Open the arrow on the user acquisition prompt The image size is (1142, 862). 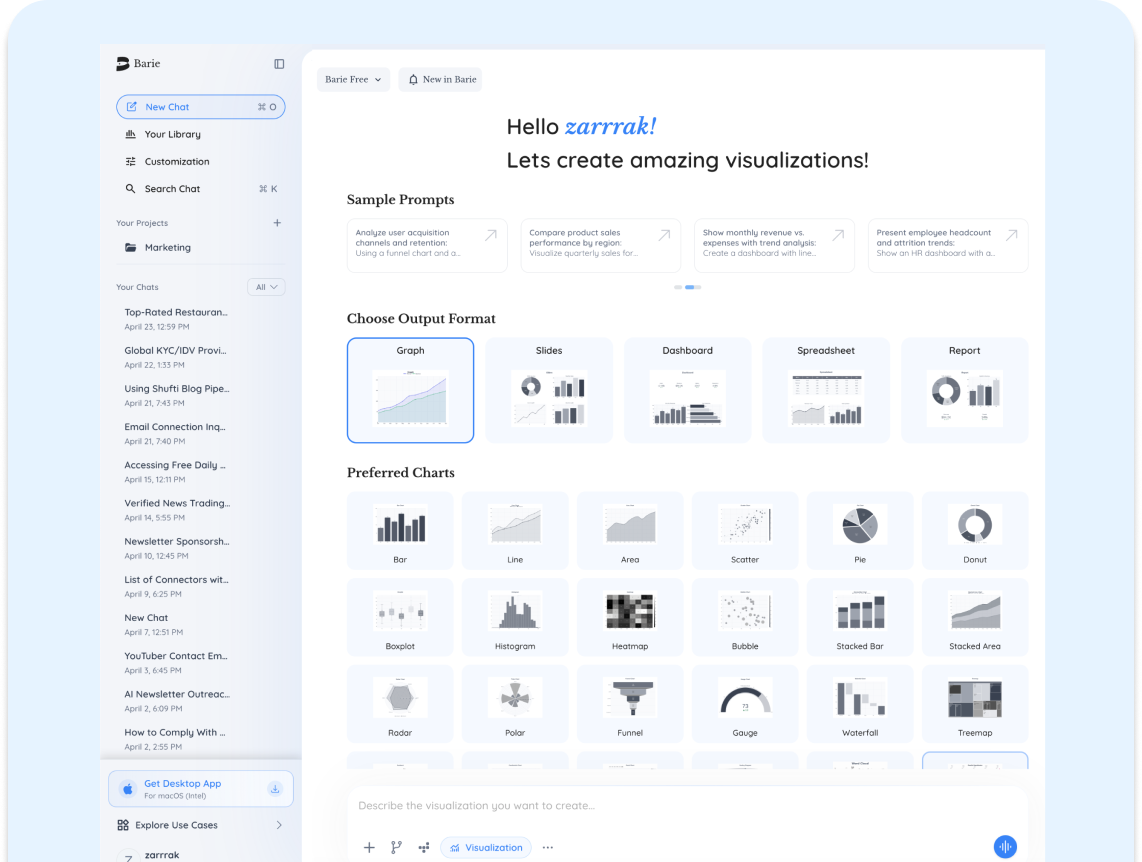coord(491,235)
